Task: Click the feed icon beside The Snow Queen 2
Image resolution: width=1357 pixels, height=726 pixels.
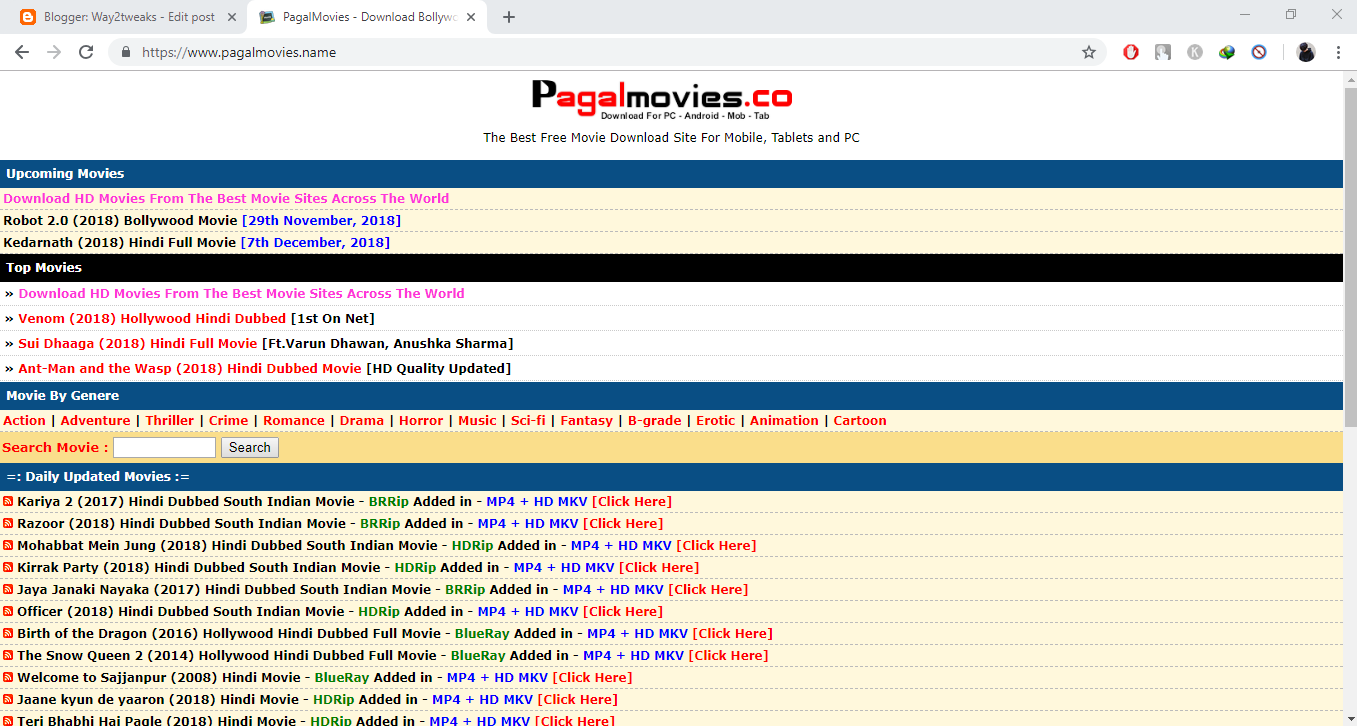Action: (x=8, y=655)
